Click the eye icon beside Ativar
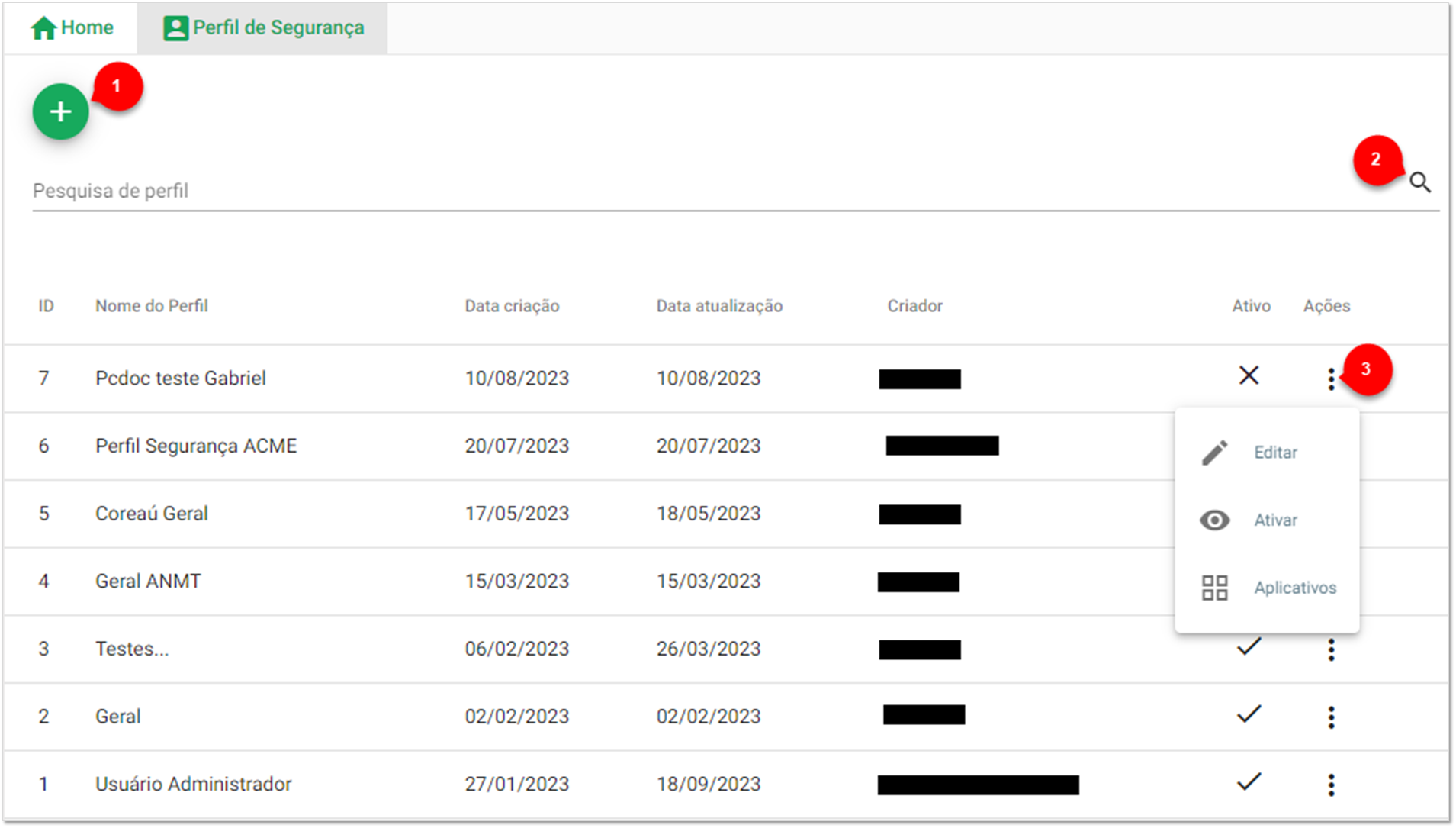The height and width of the screenshot is (828, 1456). click(x=1214, y=520)
